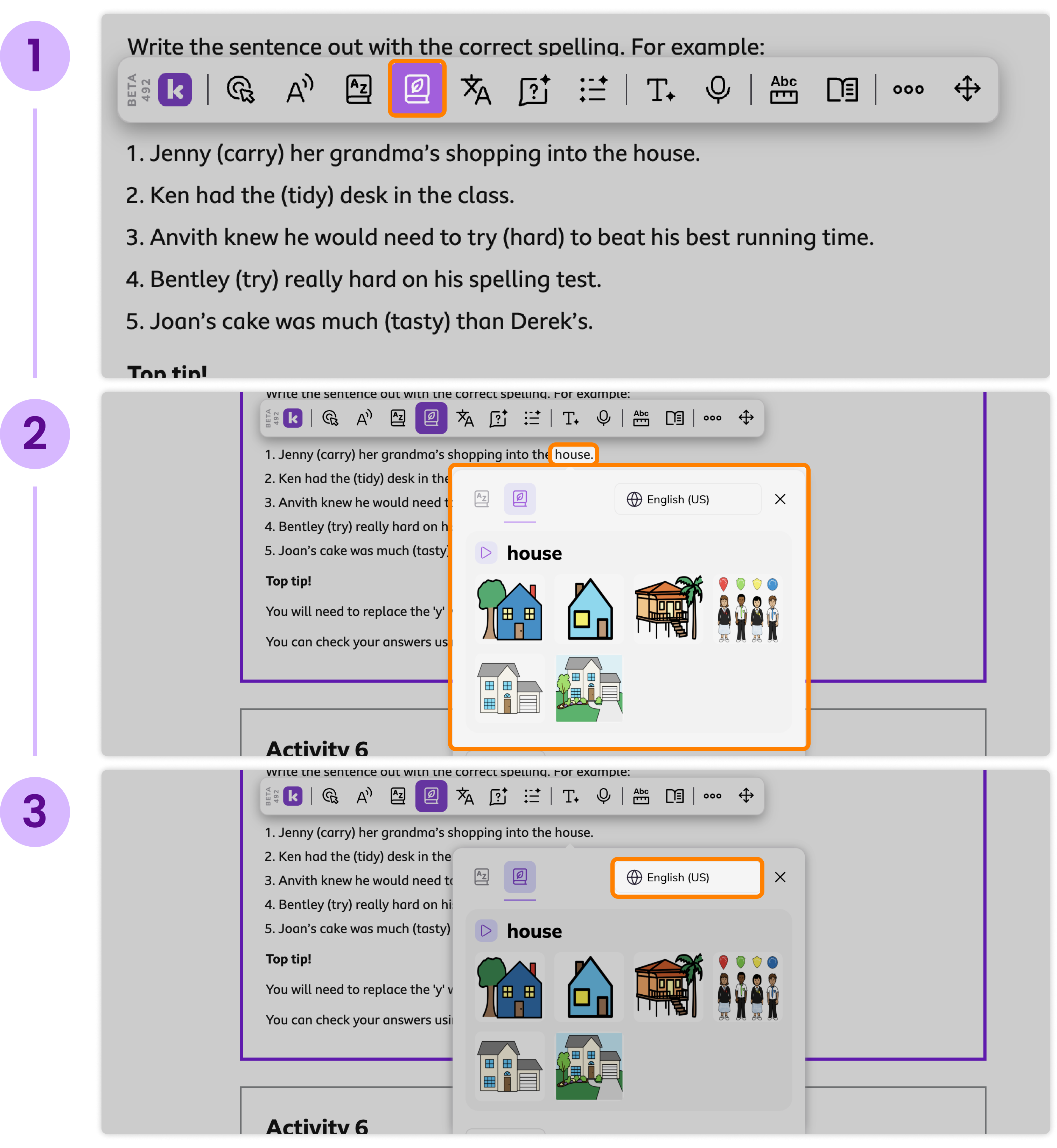Click the question-mark quiz icon in step 1 toolbar

pos(534,89)
